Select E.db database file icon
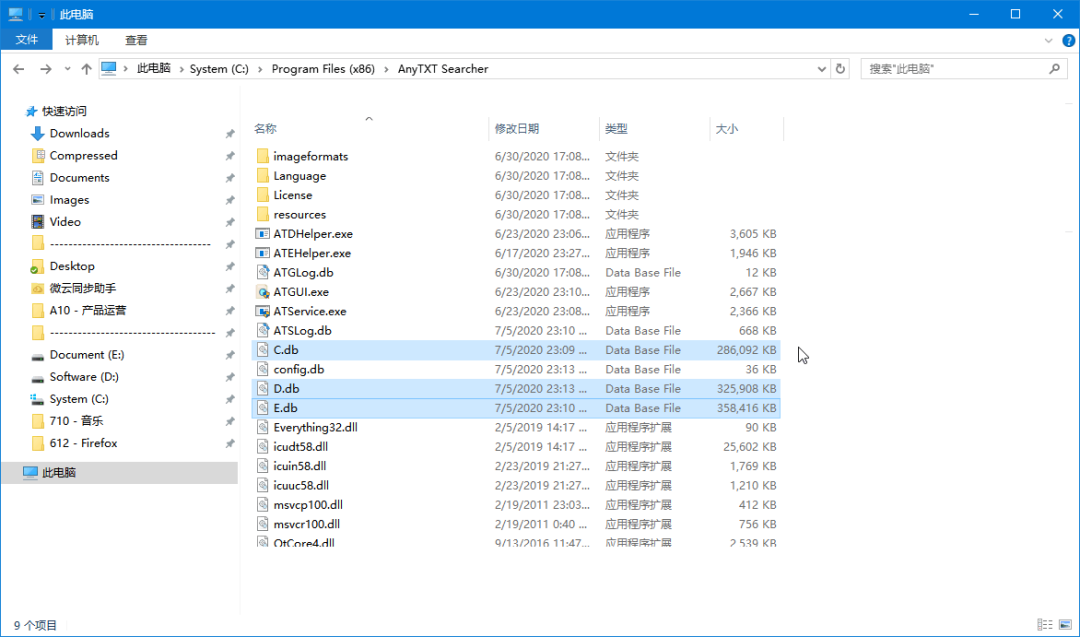 coord(262,408)
